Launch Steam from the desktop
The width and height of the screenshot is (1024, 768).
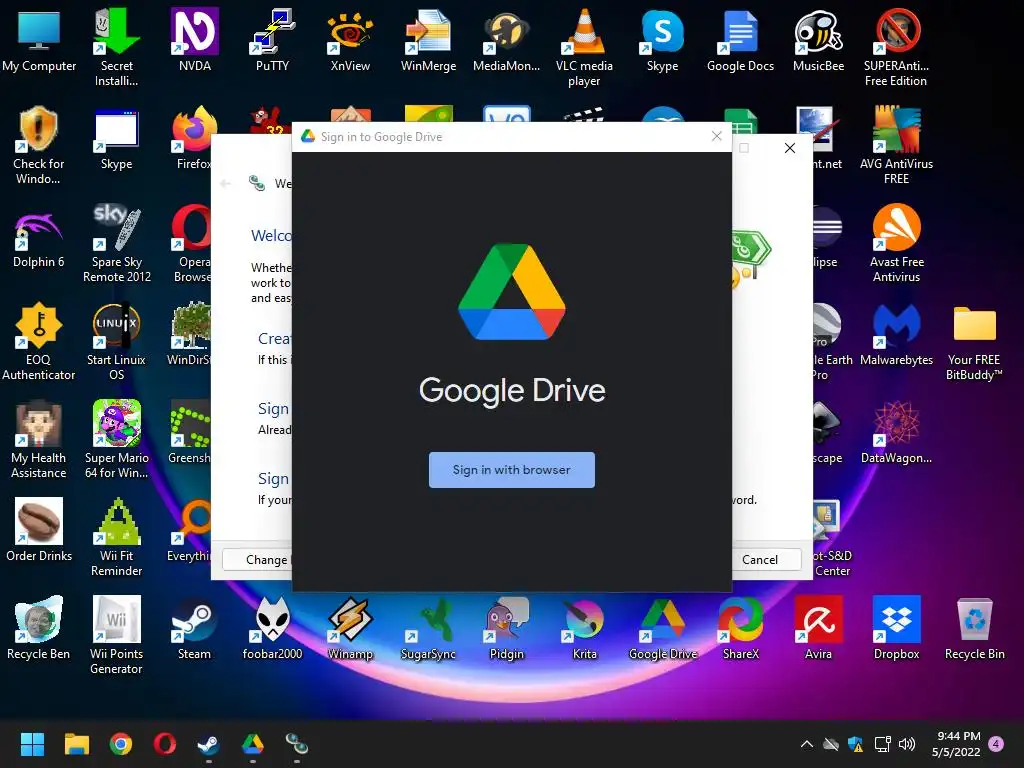(195, 628)
